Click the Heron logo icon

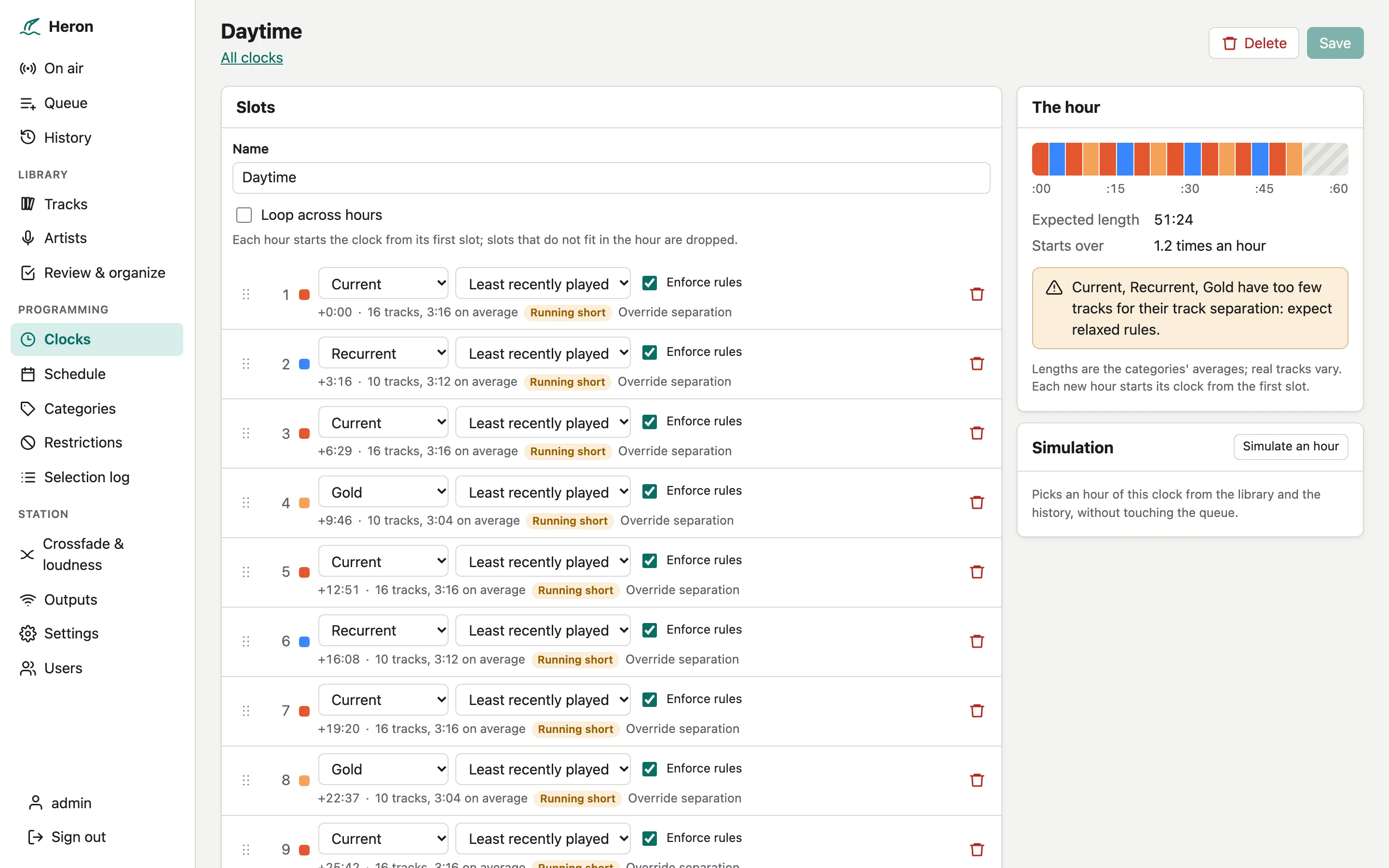(x=30, y=27)
